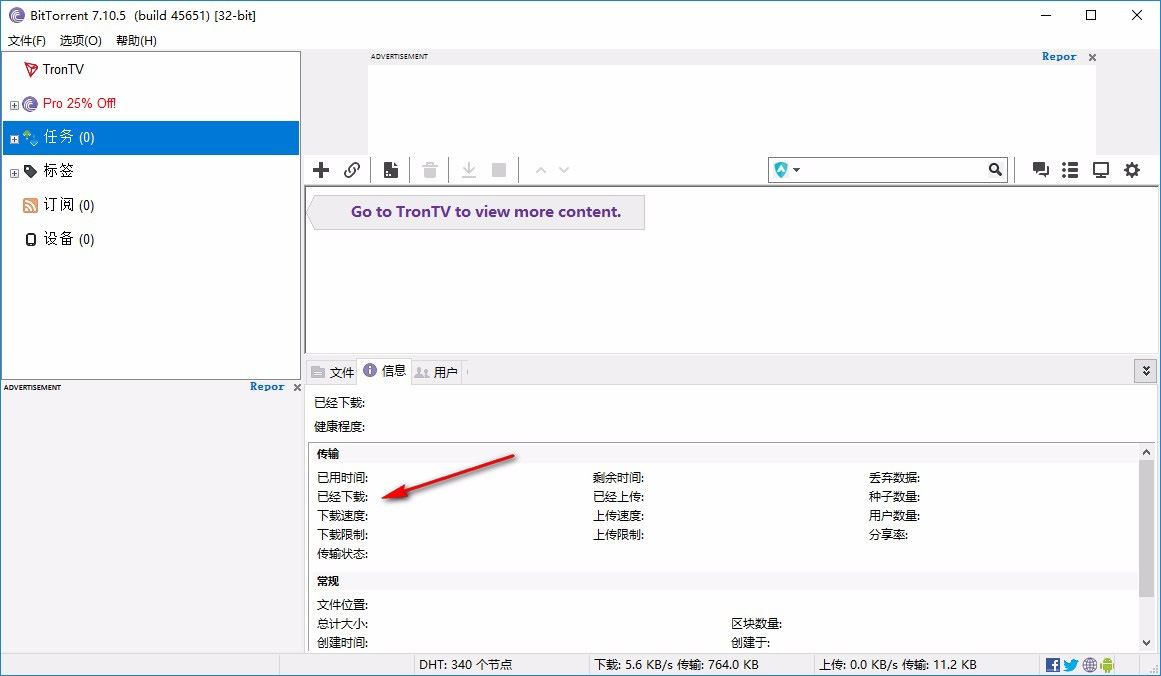Click info pane scrollbar down arrow

[x=1146, y=643]
